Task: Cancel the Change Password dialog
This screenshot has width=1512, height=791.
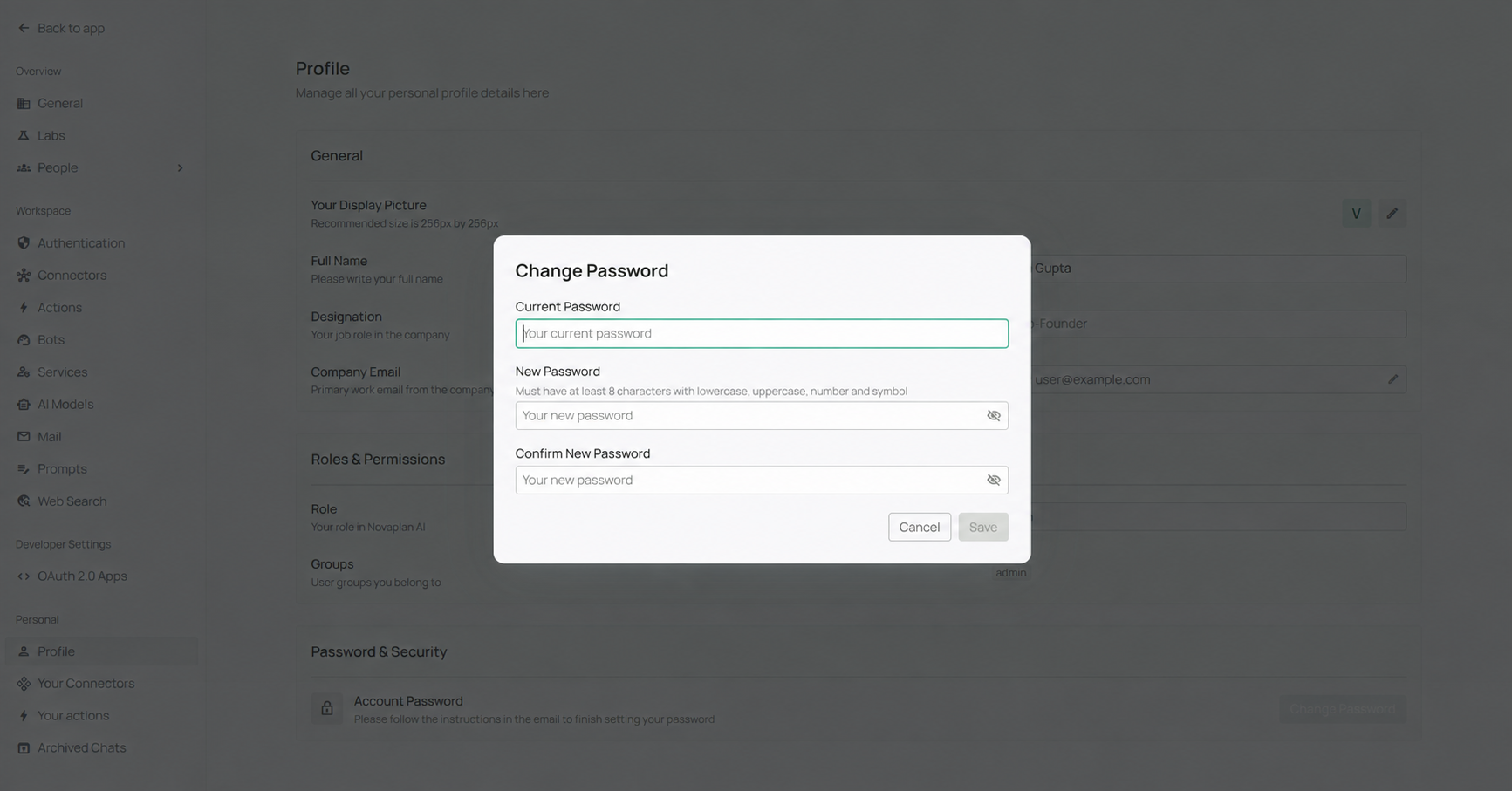Action: tap(920, 528)
